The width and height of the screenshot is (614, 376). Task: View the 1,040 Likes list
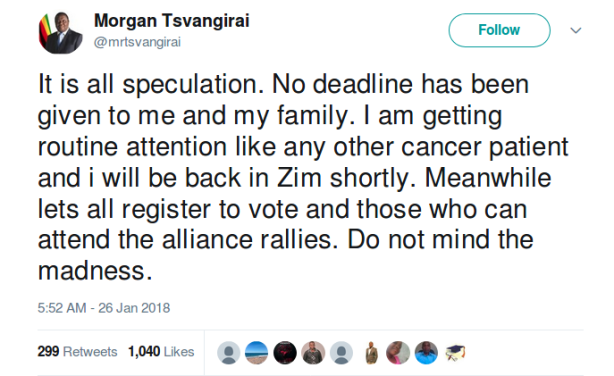[161, 351]
